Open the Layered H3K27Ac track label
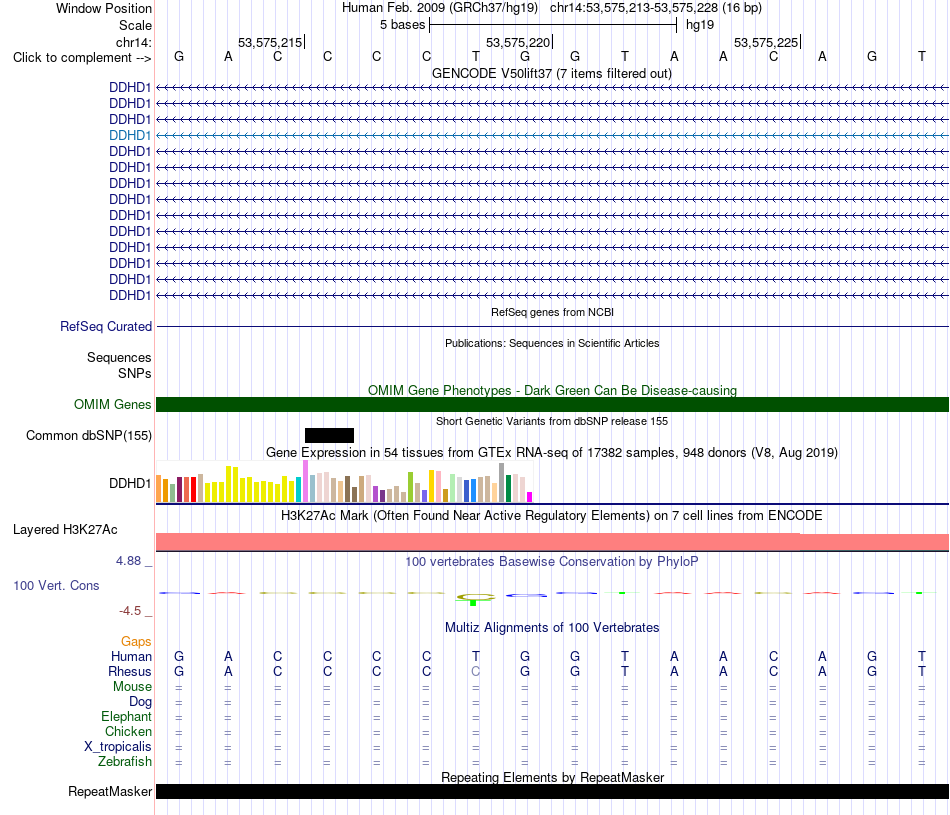950x815 pixels. (65, 530)
